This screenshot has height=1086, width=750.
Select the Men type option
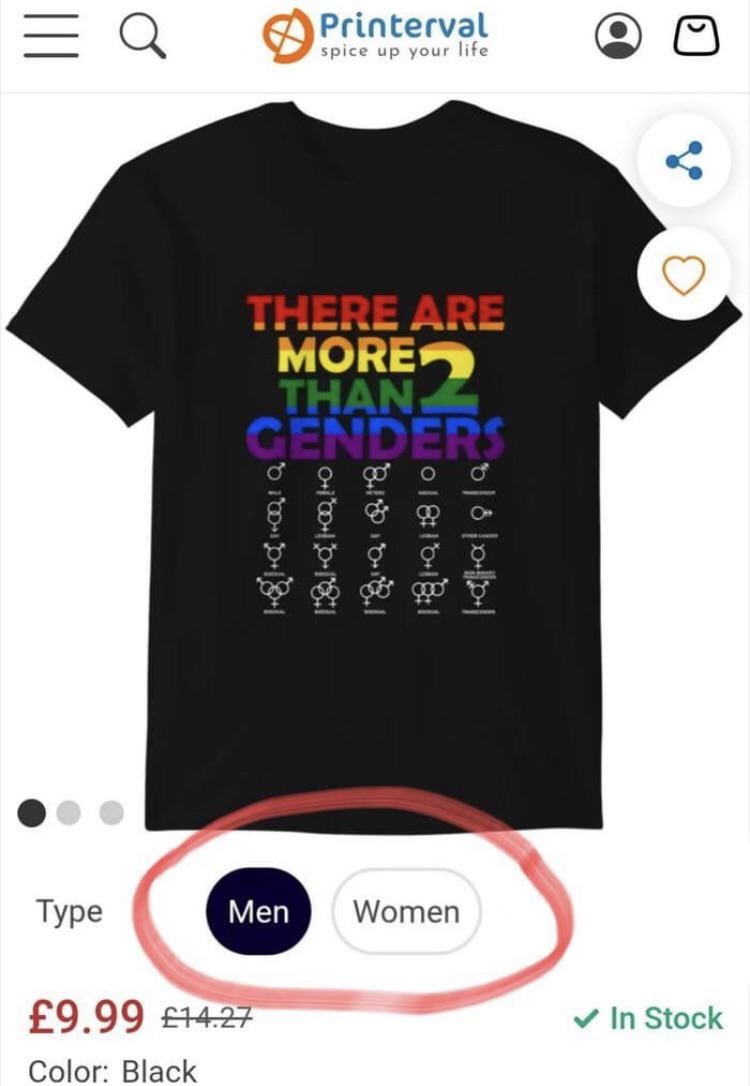258,911
